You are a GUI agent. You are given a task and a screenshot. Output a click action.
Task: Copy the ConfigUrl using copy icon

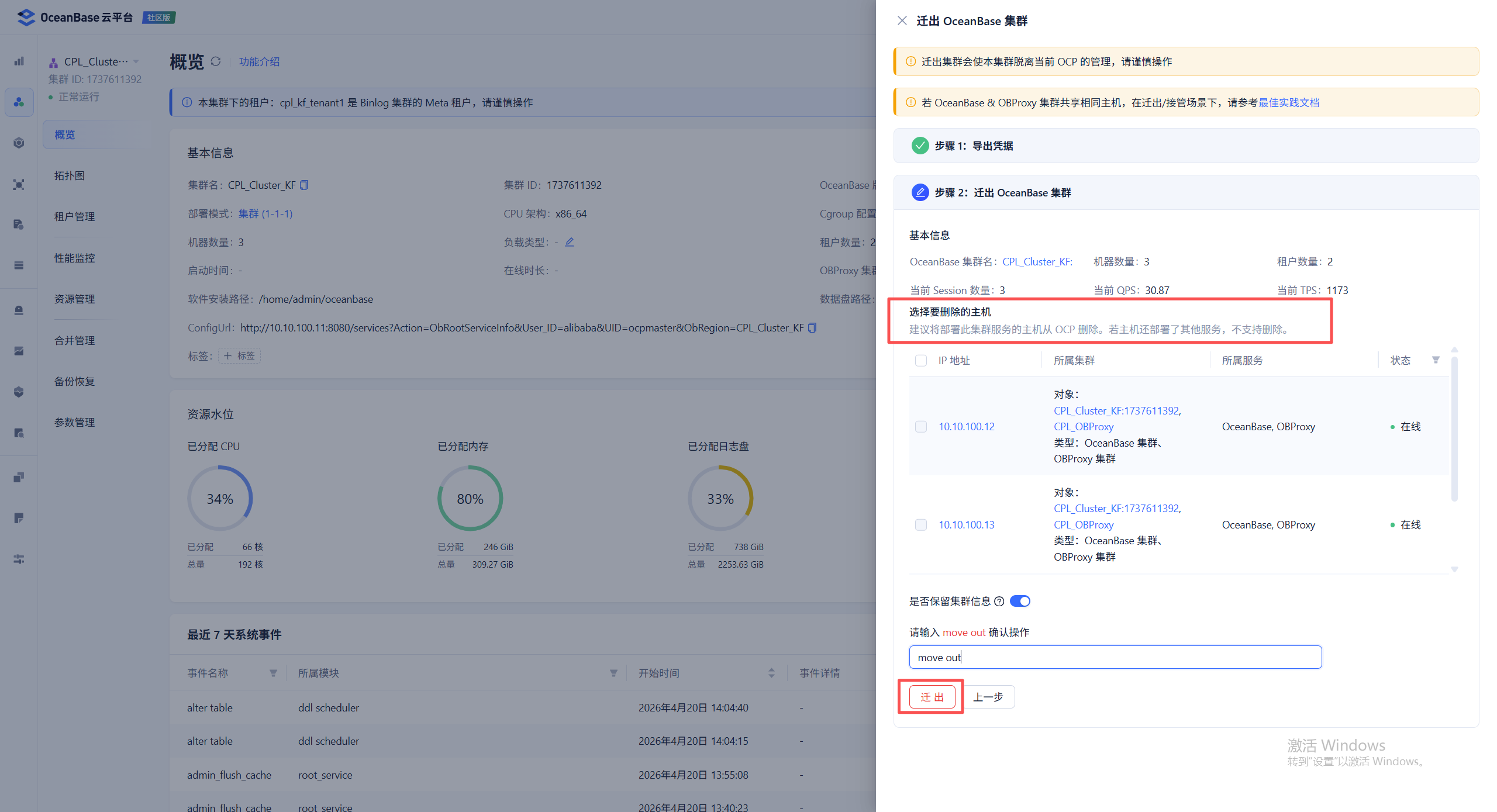[x=812, y=328]
